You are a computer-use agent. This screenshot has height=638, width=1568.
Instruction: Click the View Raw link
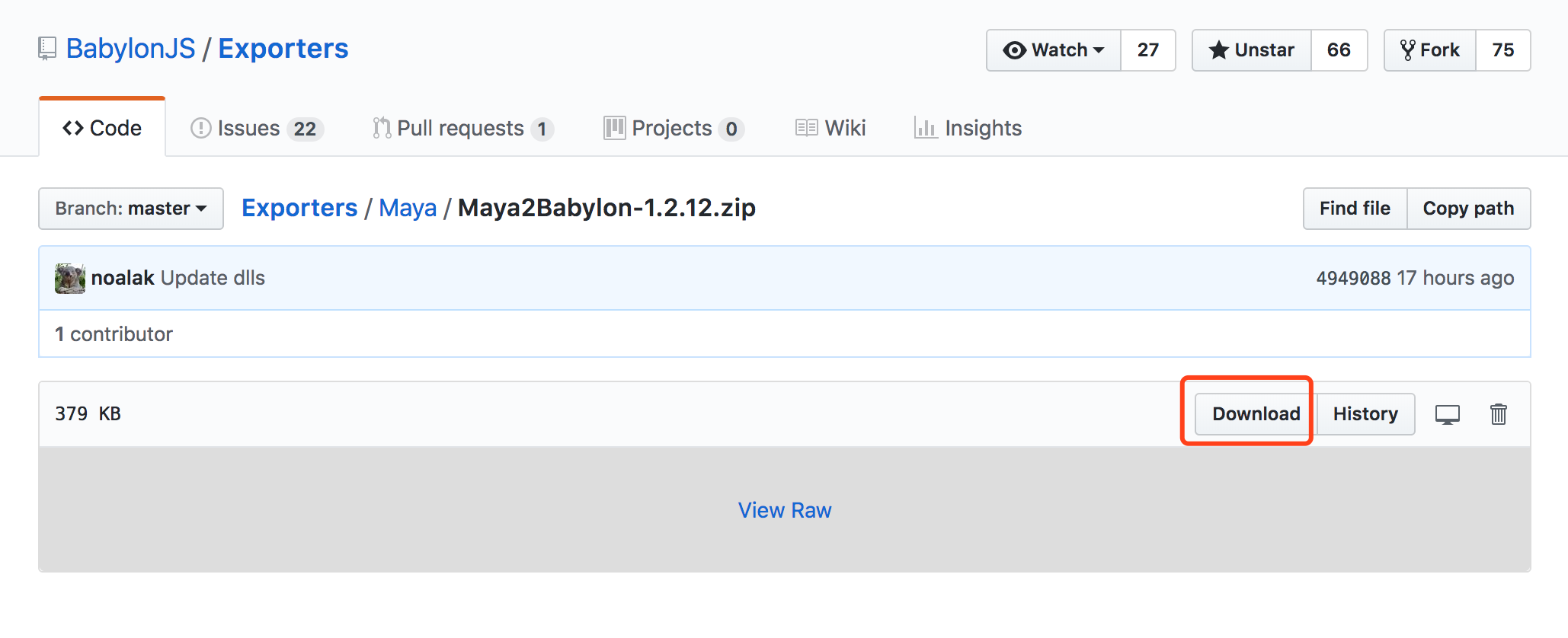click(785, 510)
